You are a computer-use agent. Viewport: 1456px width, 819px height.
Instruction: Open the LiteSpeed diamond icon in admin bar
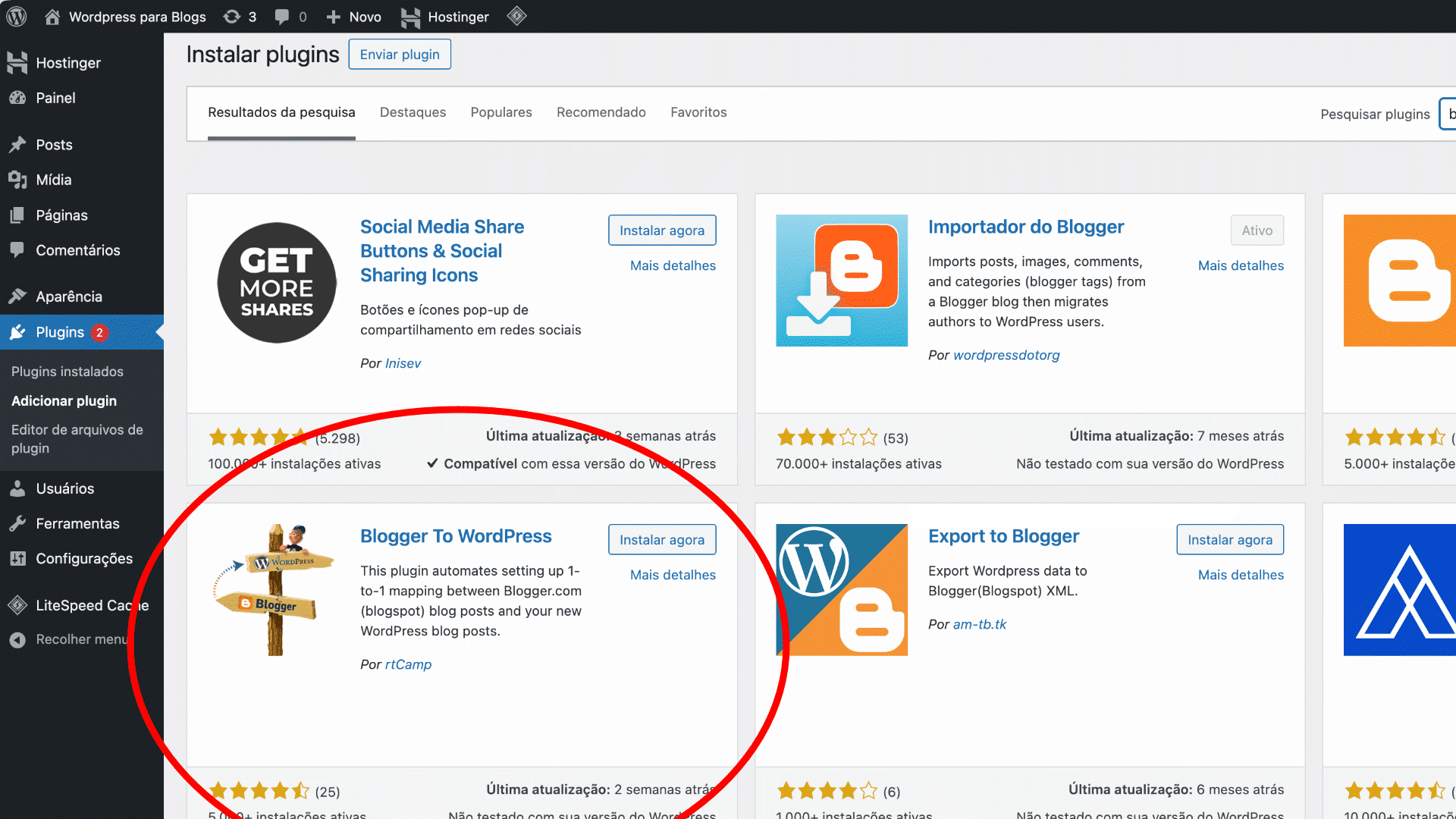[516, 16]
